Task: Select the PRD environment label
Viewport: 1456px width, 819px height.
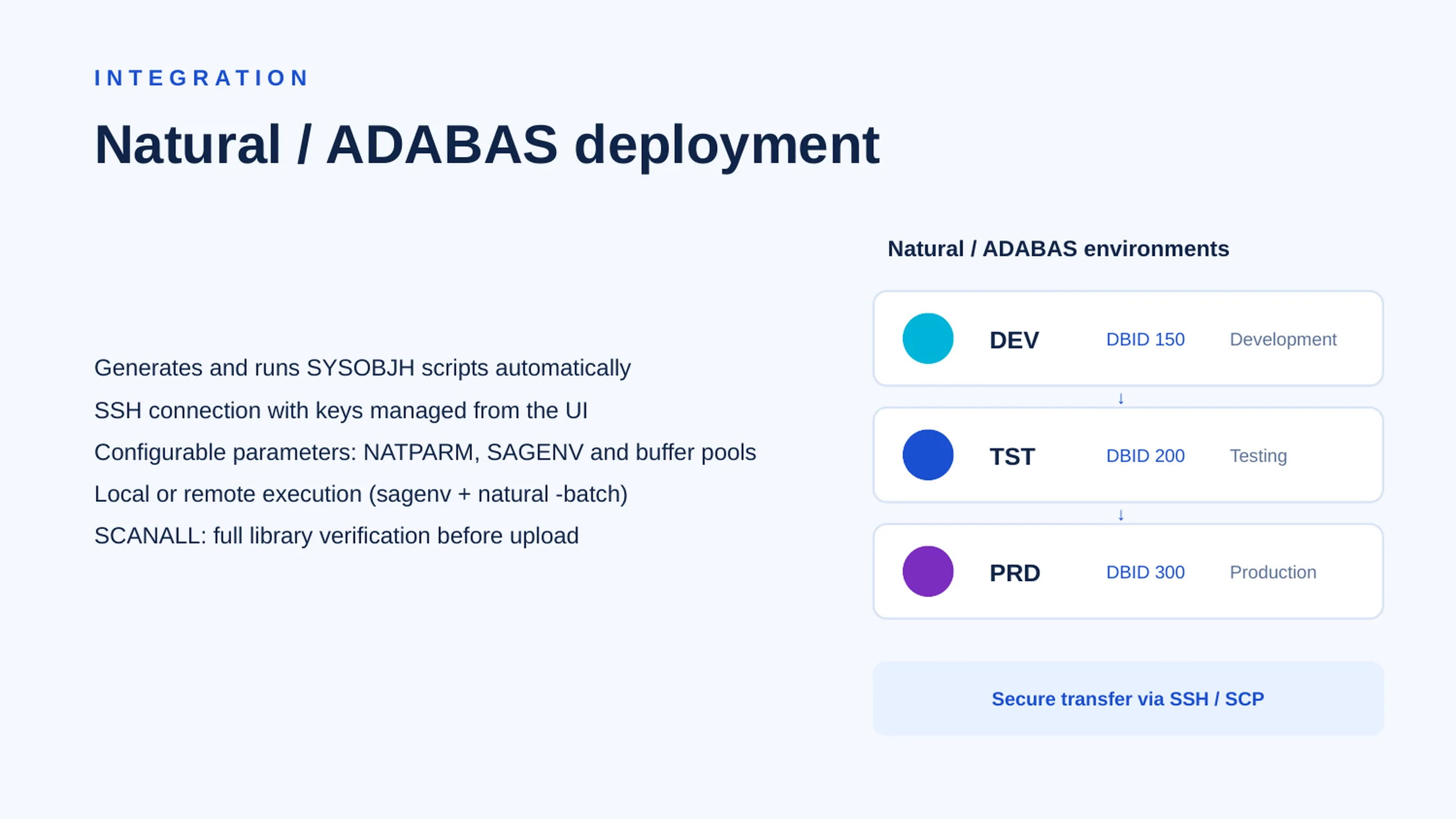Action: pyautogui.click(x=1015, y=573)
